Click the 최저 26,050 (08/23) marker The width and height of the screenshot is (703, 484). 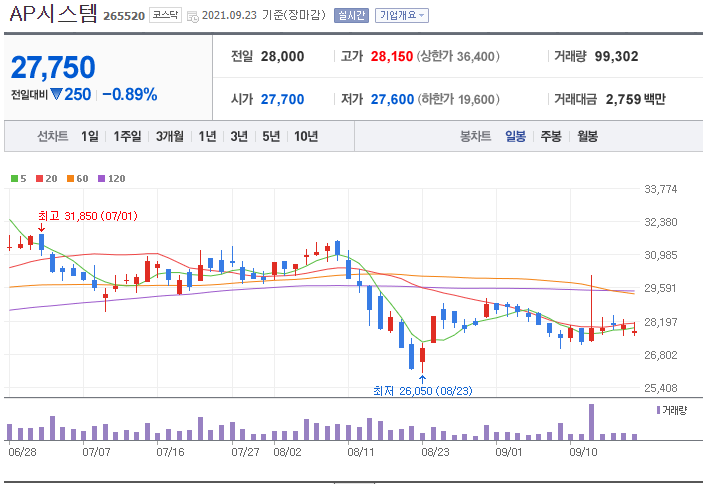tap(423, 391)
